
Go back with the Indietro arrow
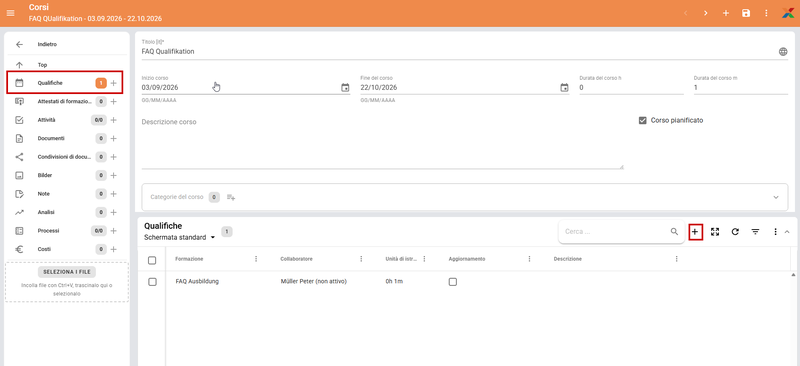pyautogui.click(x=19, y=44)
